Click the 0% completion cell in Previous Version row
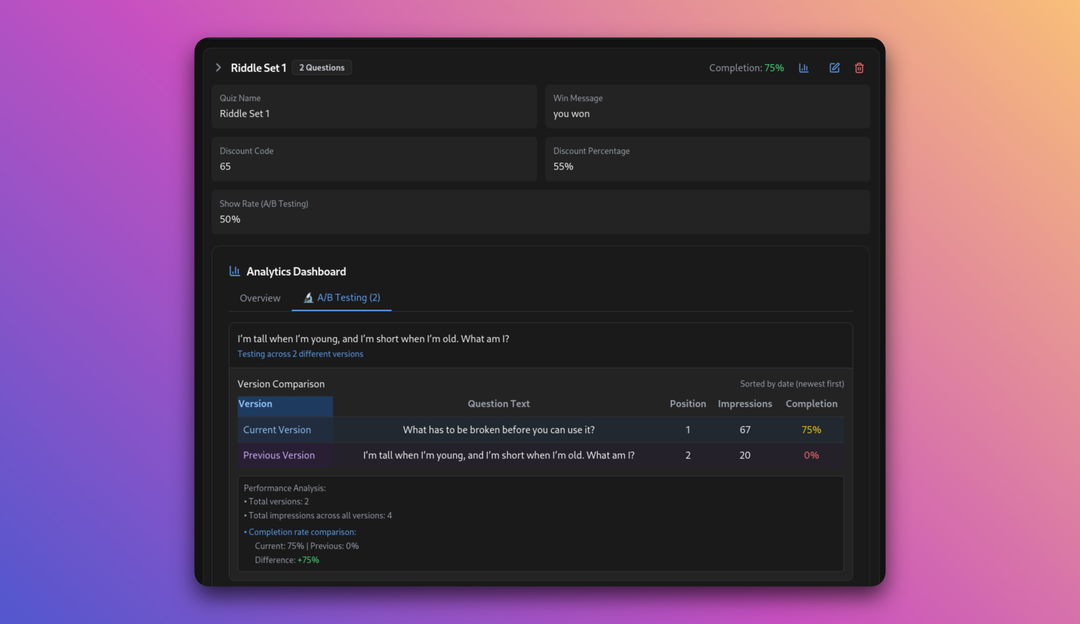 811,455
